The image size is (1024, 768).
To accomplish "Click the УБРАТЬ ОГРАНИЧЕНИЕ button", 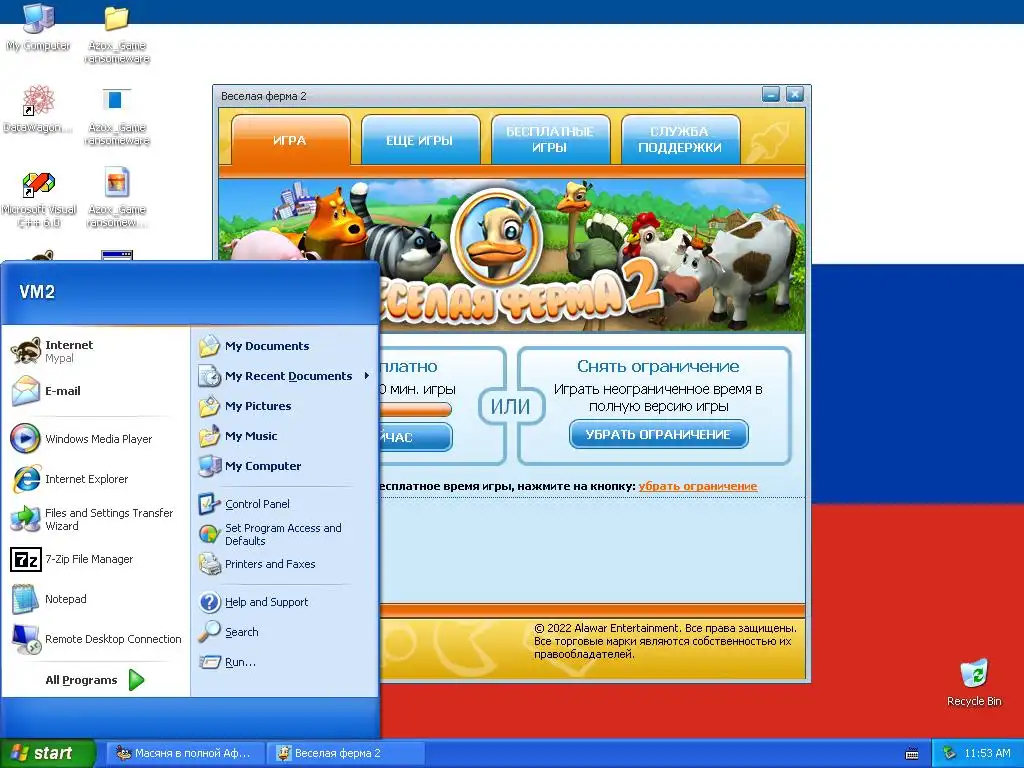I will [658, 434].
